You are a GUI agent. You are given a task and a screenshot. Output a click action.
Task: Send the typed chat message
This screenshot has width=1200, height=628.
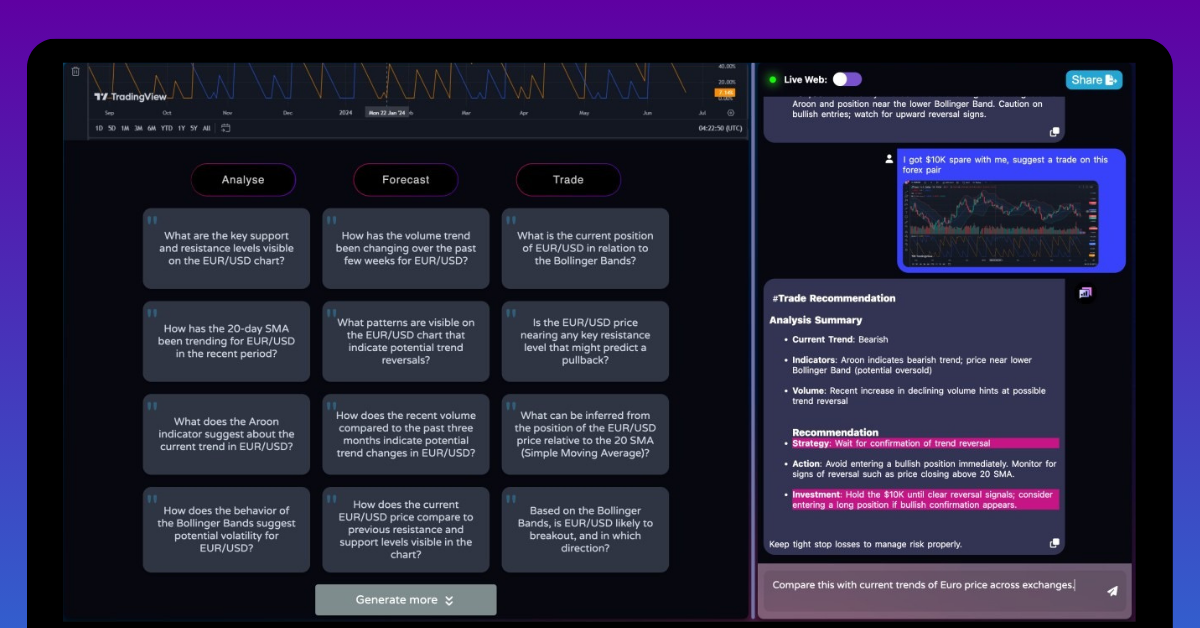[x=1112, y=591]
